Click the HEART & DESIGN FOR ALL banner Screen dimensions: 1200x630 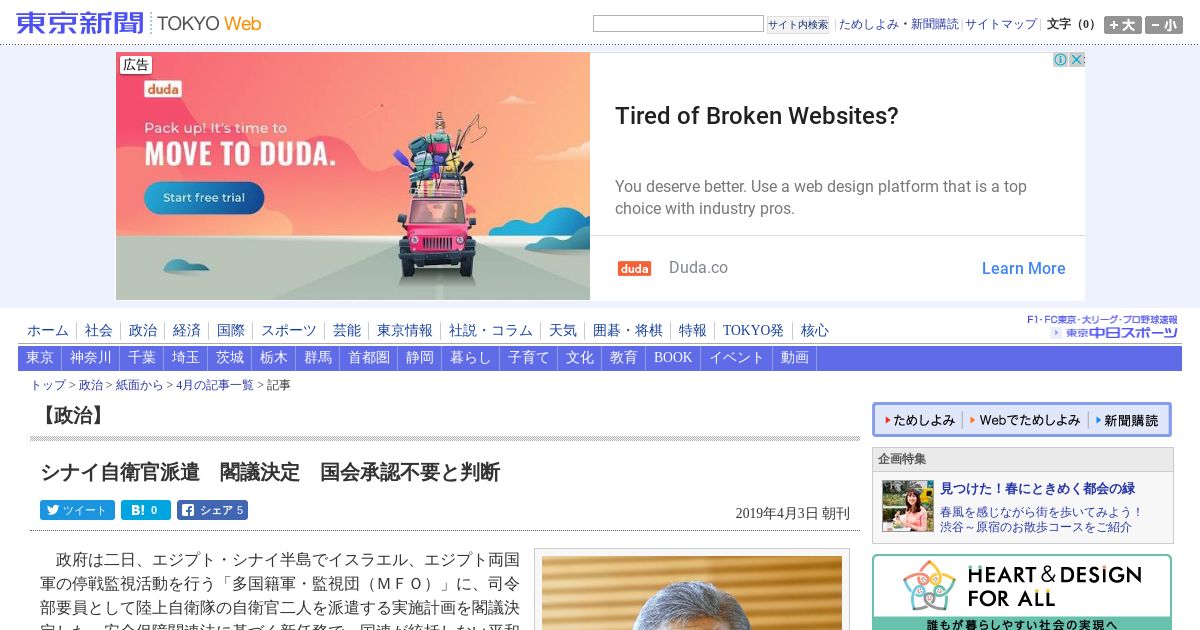(x=1022, y=592)
